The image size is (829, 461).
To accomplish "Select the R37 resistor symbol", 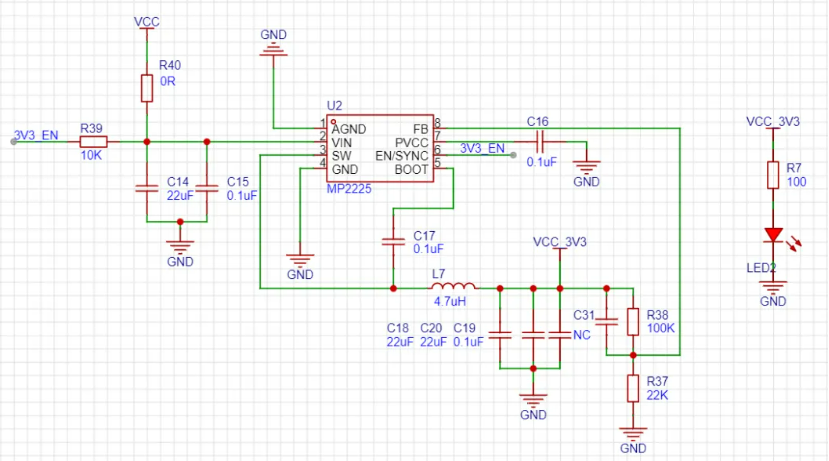I will coord(632,387).
